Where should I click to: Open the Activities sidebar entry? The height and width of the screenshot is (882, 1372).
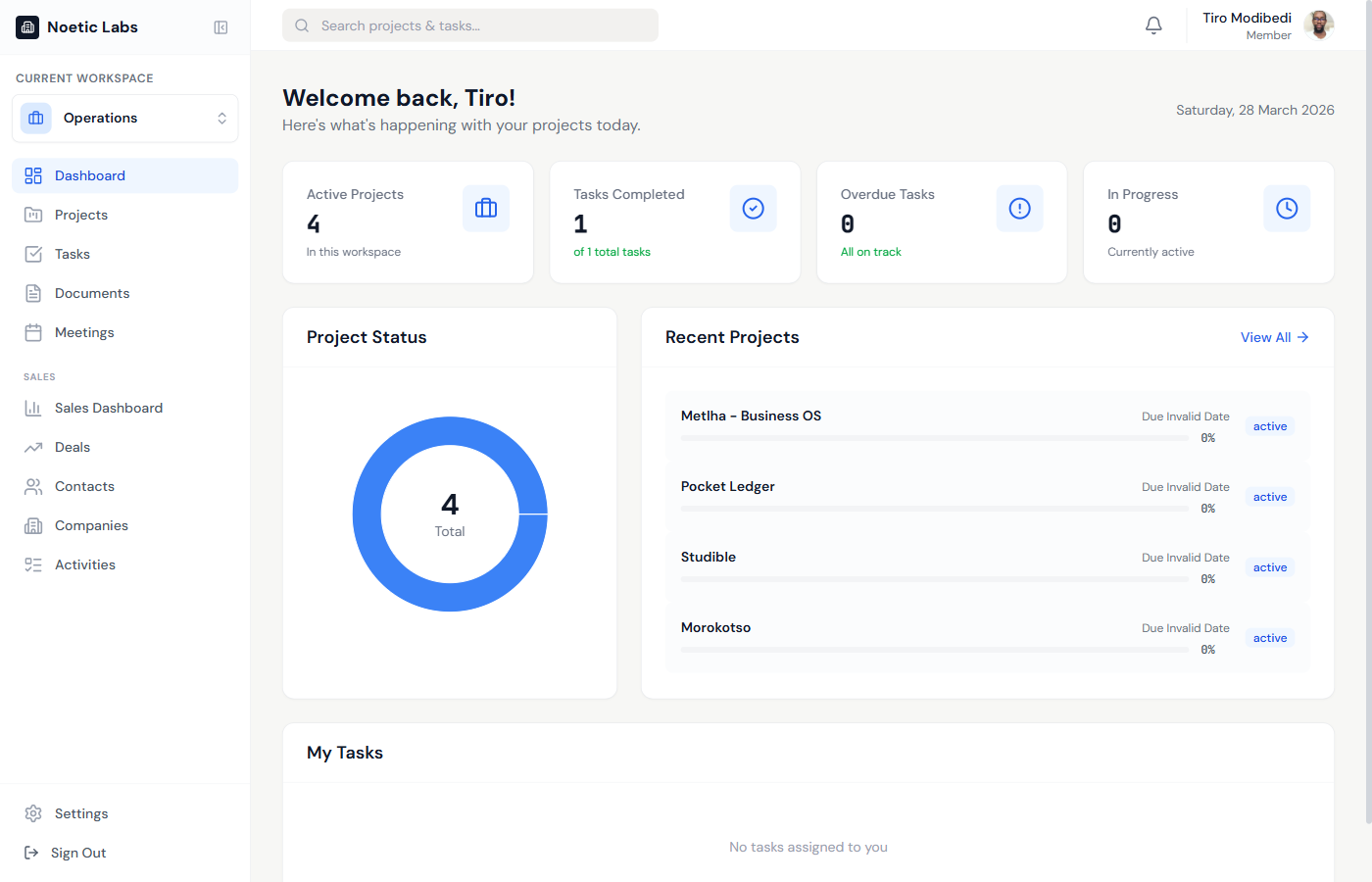click(85, 564)
